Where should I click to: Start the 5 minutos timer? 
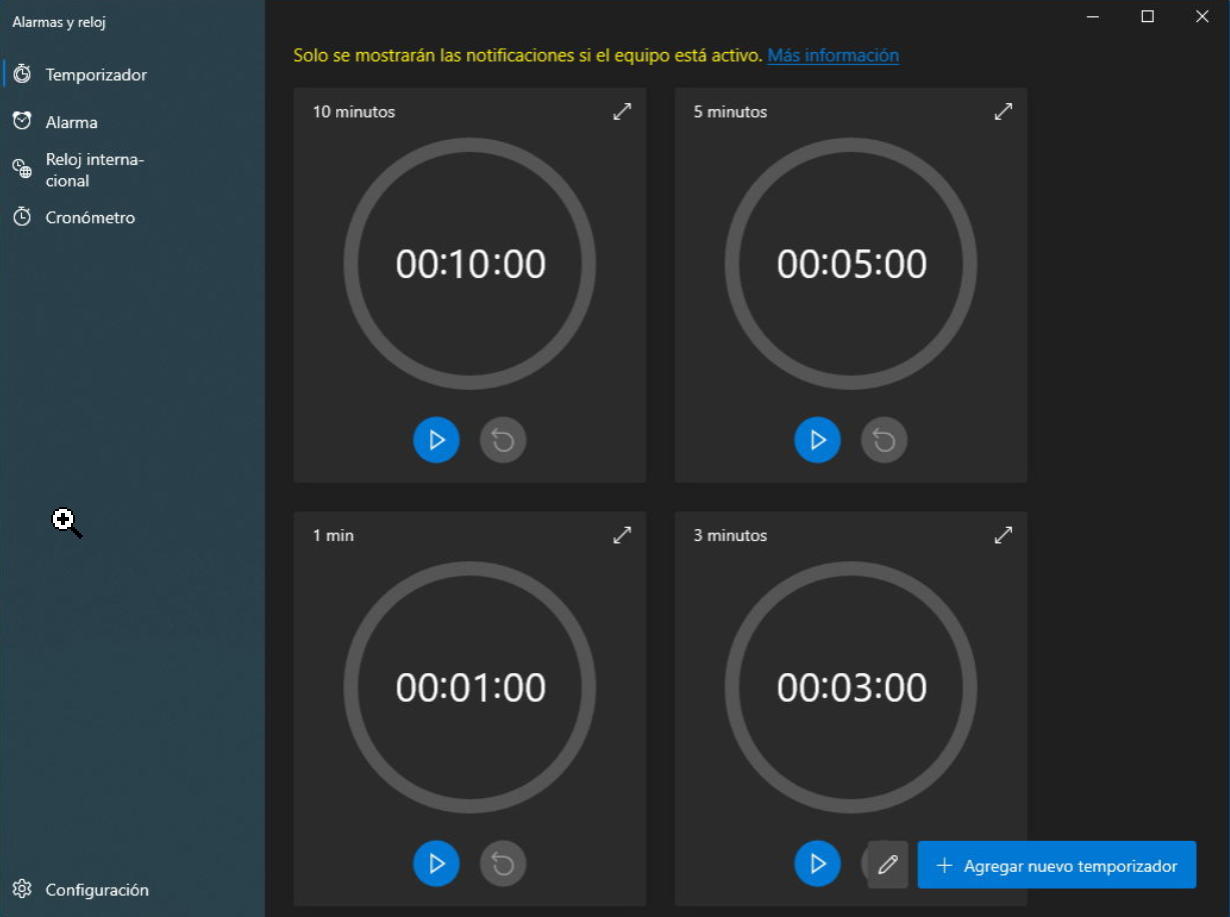(817, 440)
